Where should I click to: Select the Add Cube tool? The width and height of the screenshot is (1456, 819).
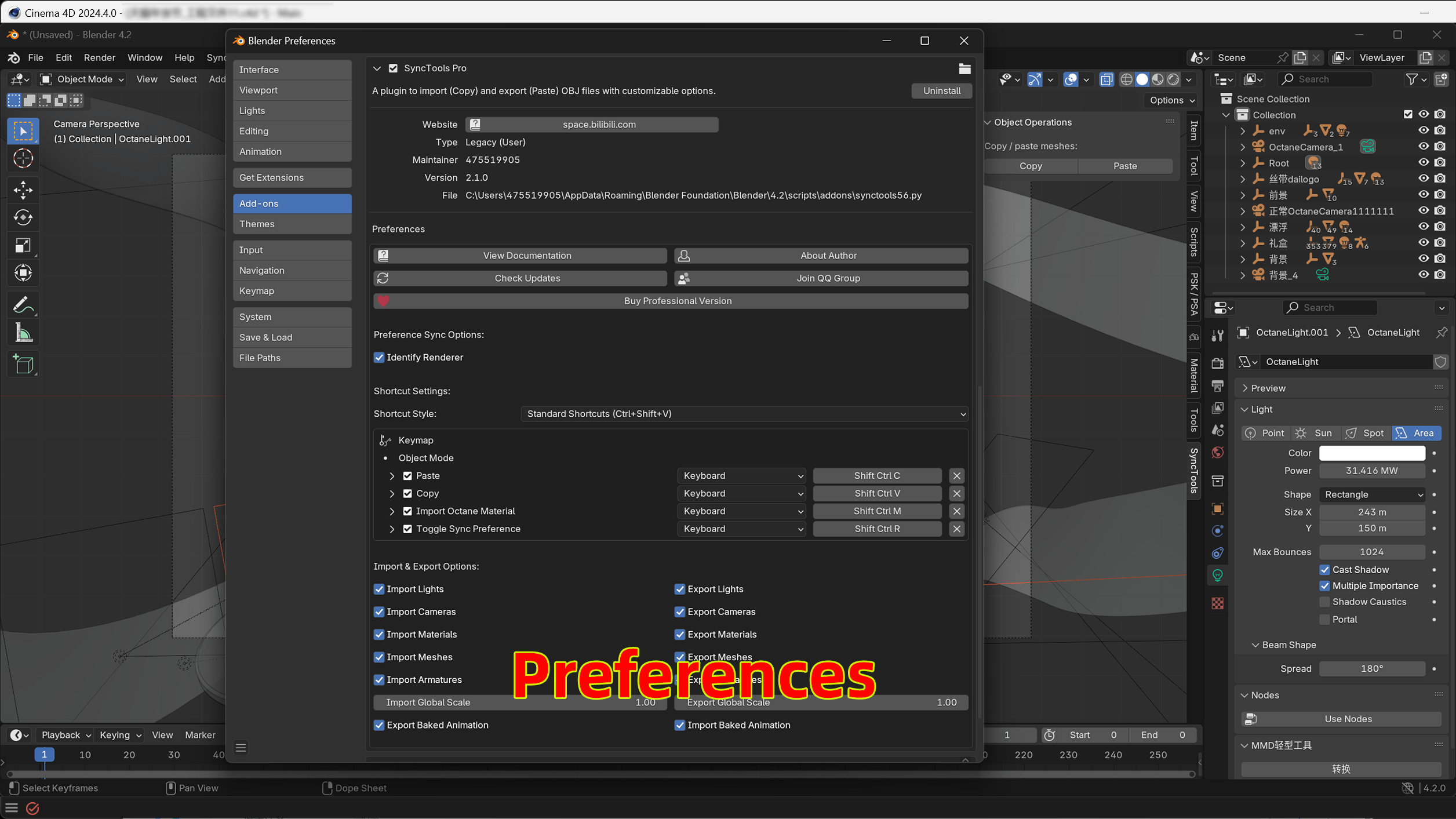pyautogui.click(x=23, y=364)
